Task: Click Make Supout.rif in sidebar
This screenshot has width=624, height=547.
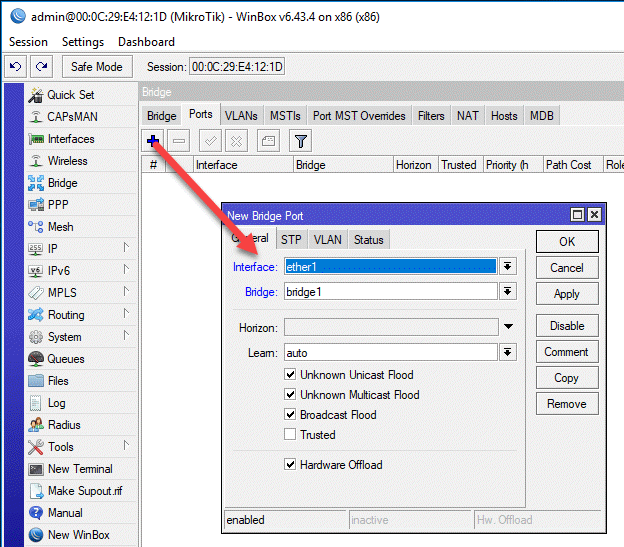Action: (82, 491)
